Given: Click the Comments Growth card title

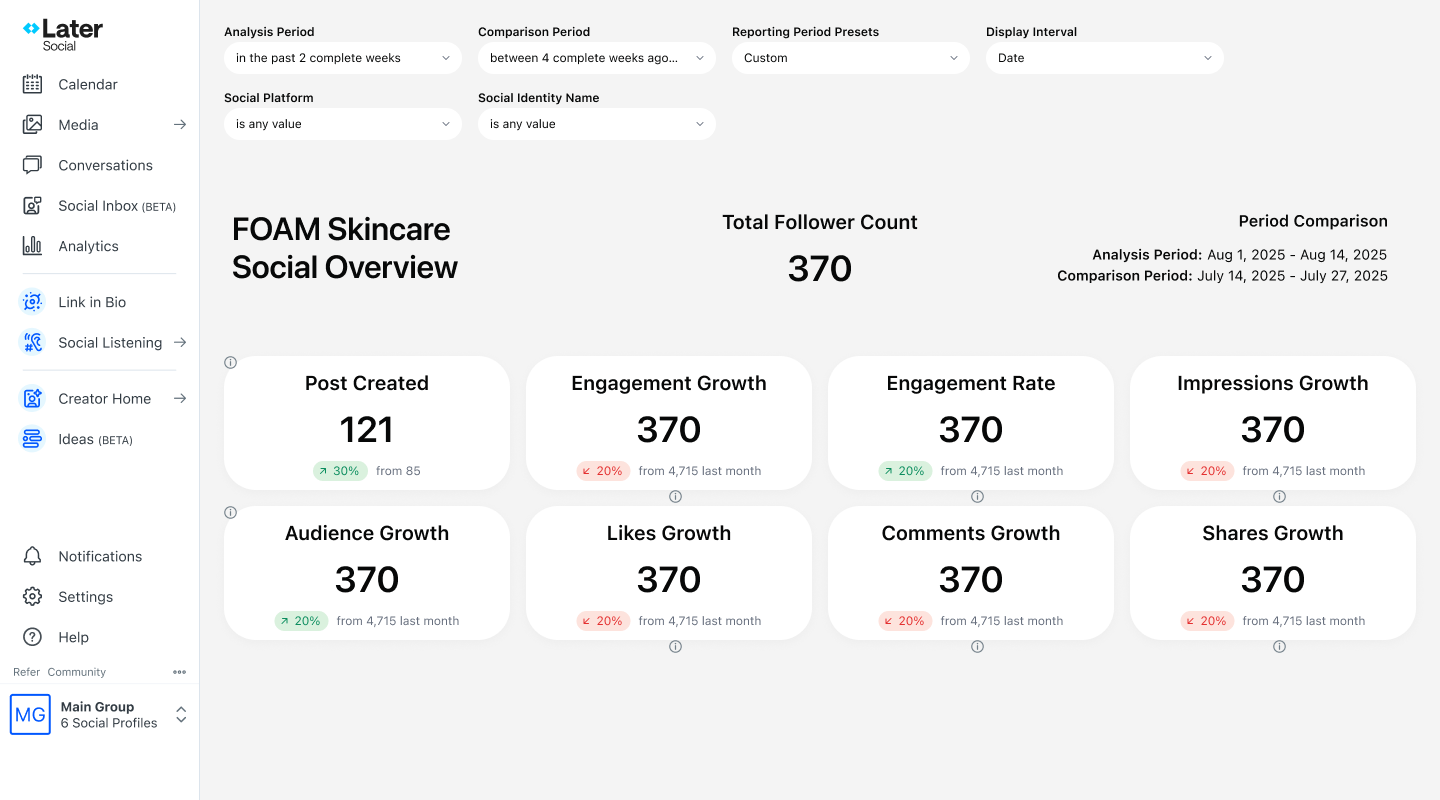Looking at the screenshot, I should click(x=971, y=533).
